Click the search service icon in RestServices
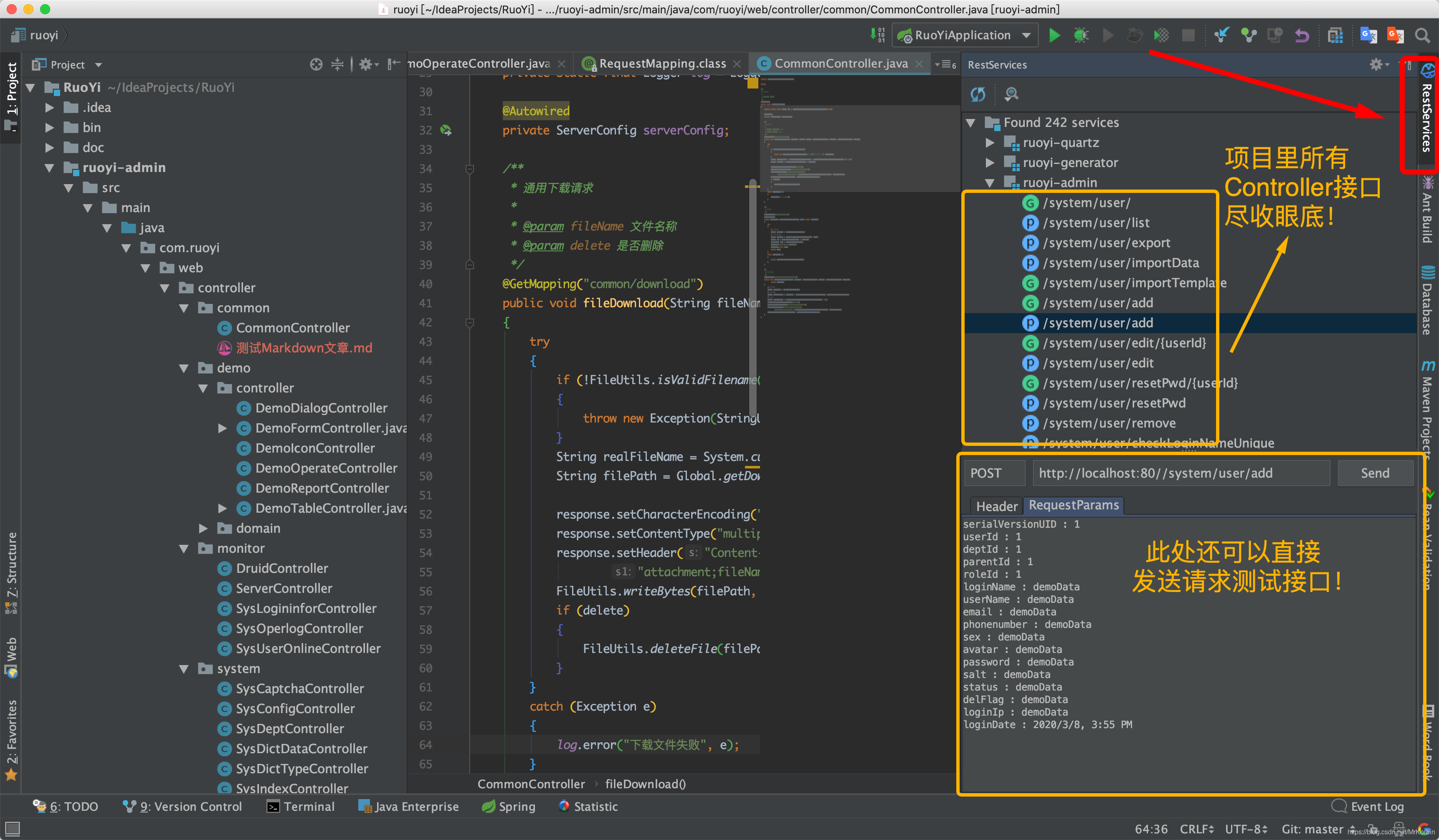Viewport: 1439px width, 840px height. (1011, 94)
